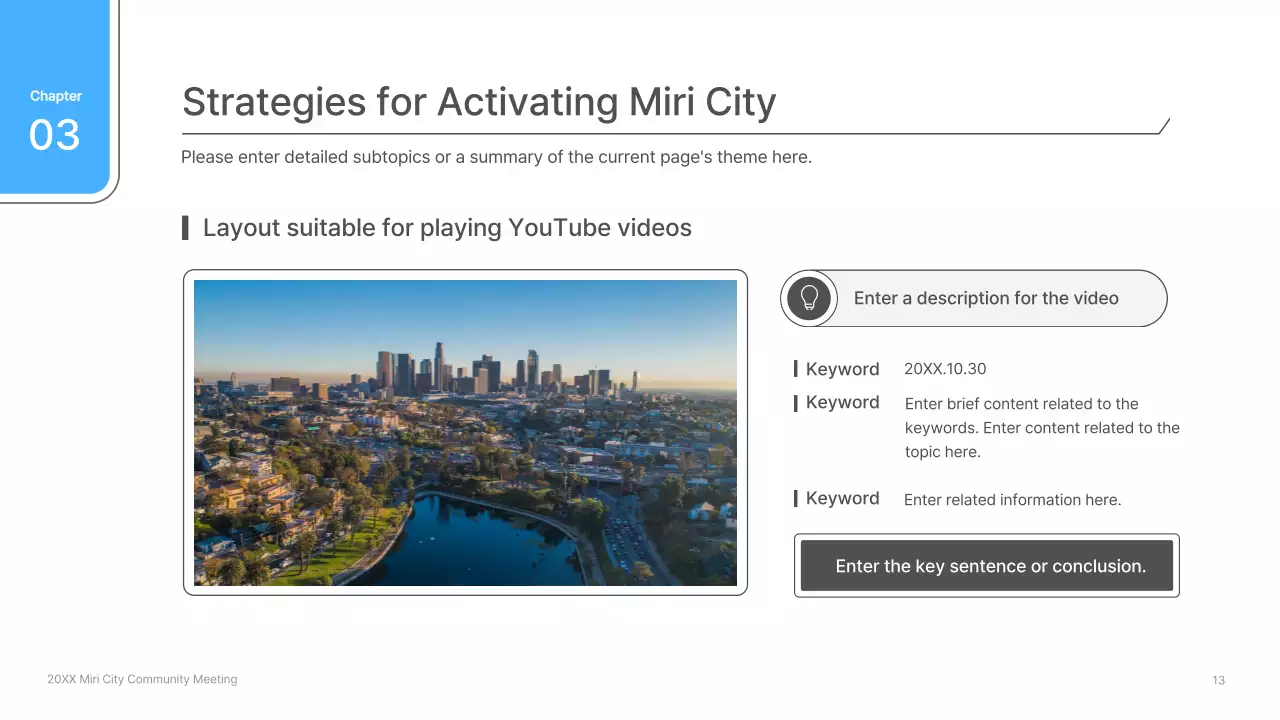Click "Enter related information here." text
Image resolution: width=1280 pixels, height=720 pixels.
(x=1012, y=500)
